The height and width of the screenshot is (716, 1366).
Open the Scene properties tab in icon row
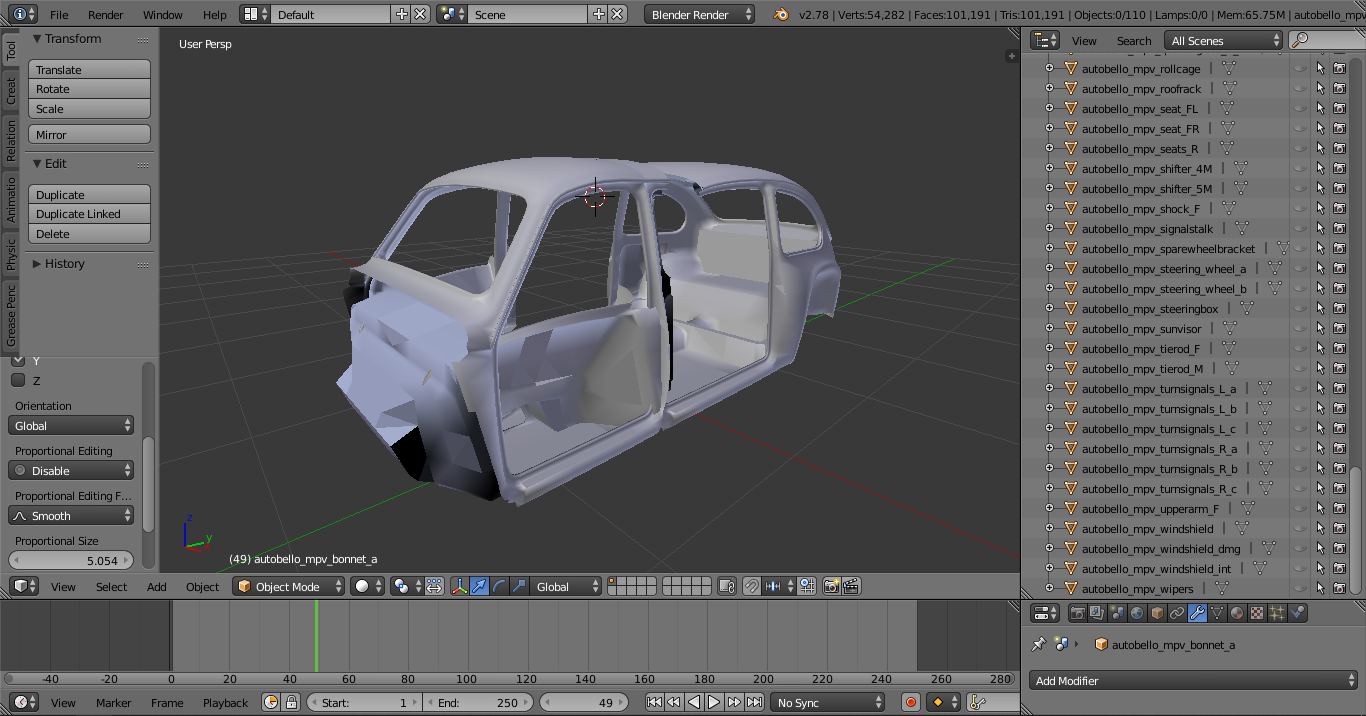[x=1117, y=613]
